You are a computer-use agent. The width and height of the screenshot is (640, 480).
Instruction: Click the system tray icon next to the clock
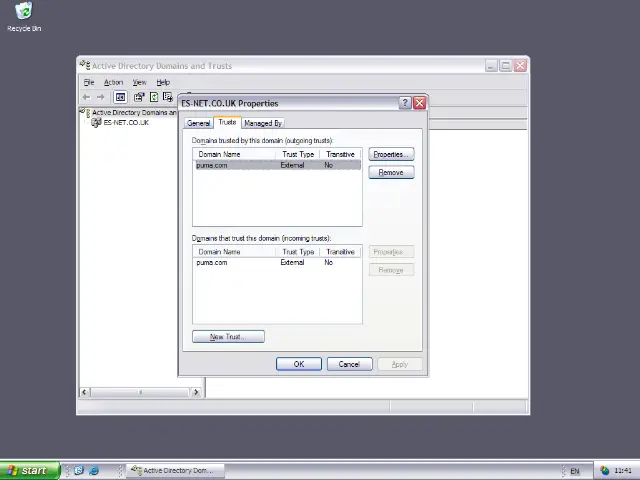point(604,471)
